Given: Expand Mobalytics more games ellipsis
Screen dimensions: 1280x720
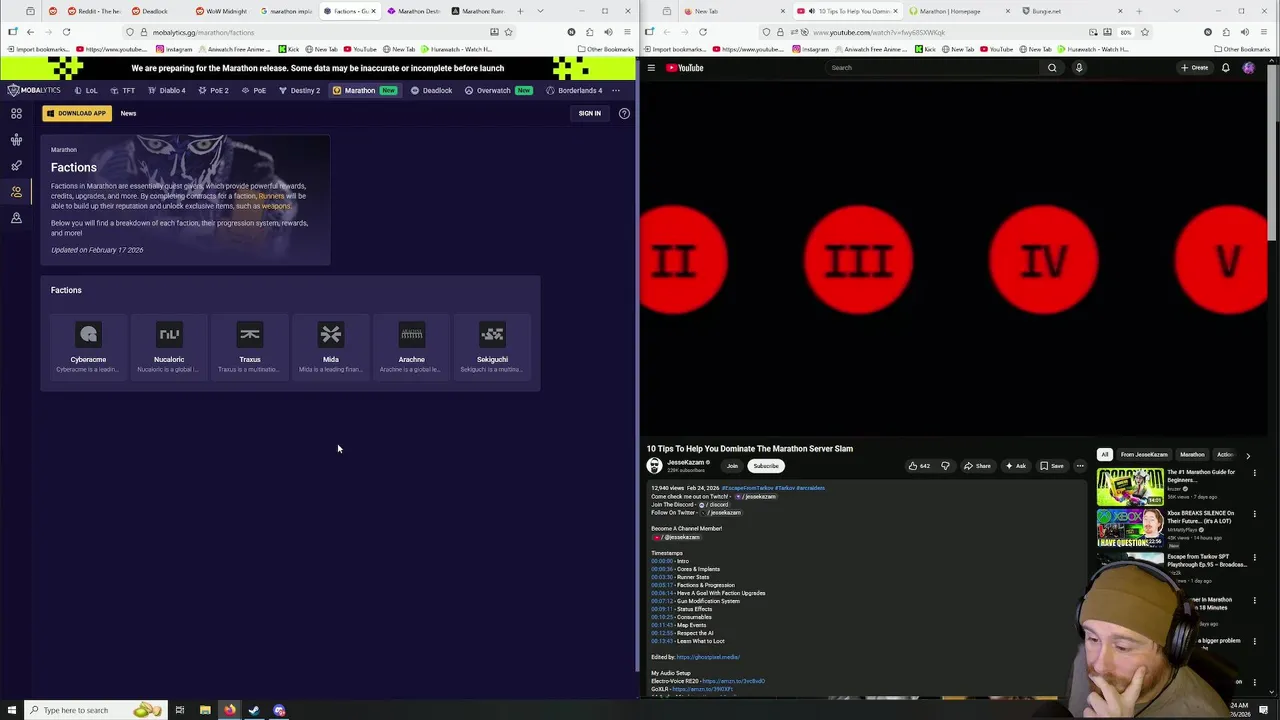Looking at the screenshot, I should pos(616,90).
